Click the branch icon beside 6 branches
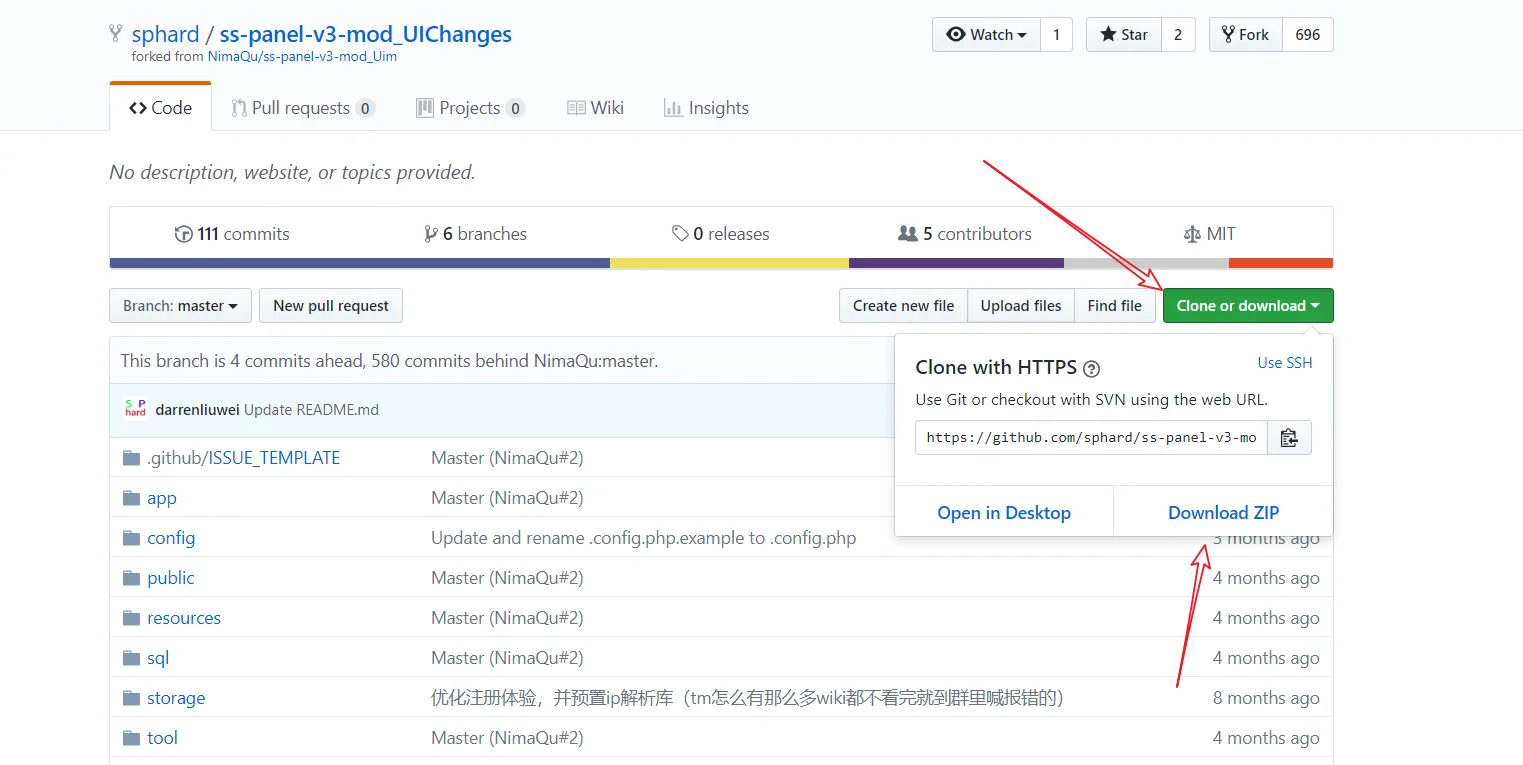Image resolution: width=1523 pixels, height=765 pixels. click(431, 234)
